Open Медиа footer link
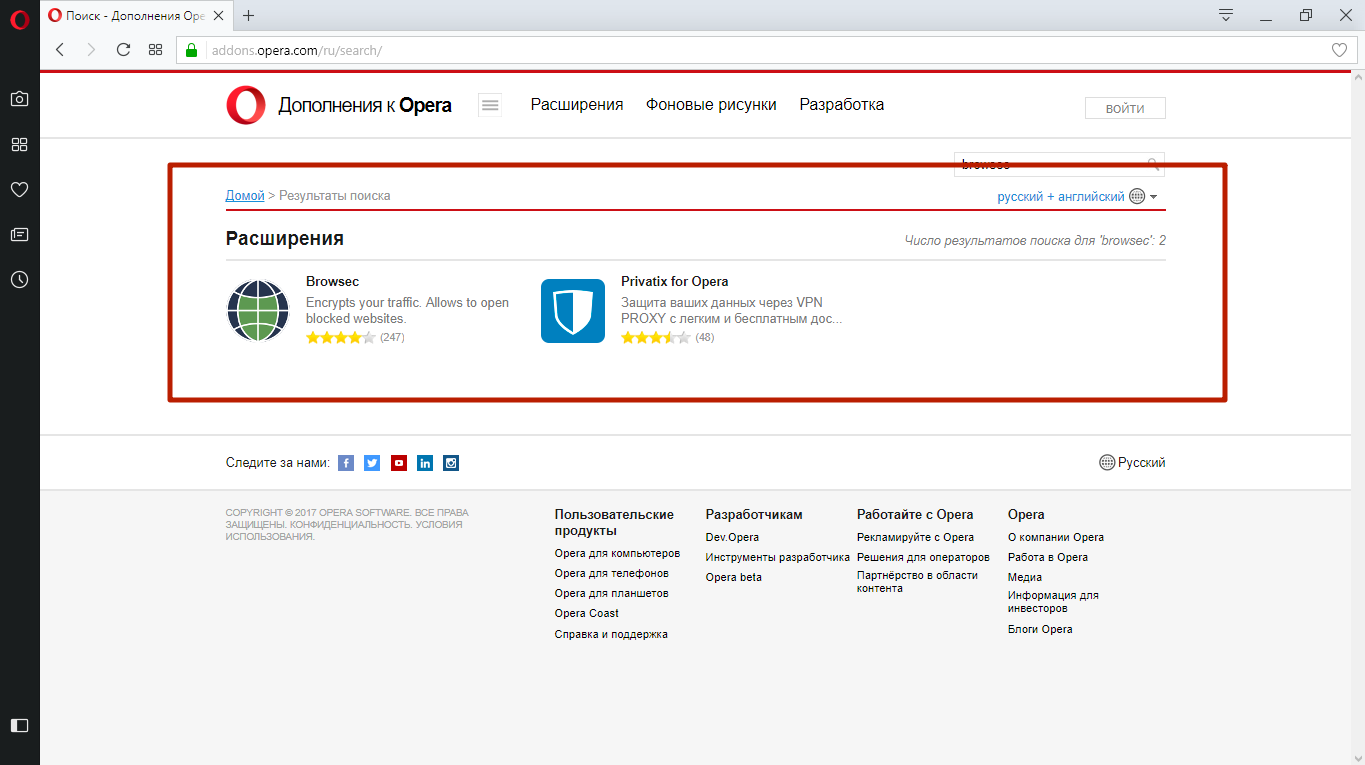 (x=1025, y=578)
